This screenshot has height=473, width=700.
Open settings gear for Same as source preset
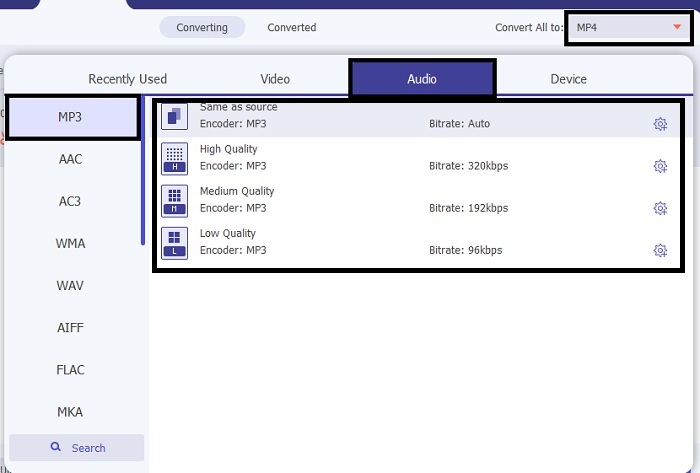(x=660, y=124)
